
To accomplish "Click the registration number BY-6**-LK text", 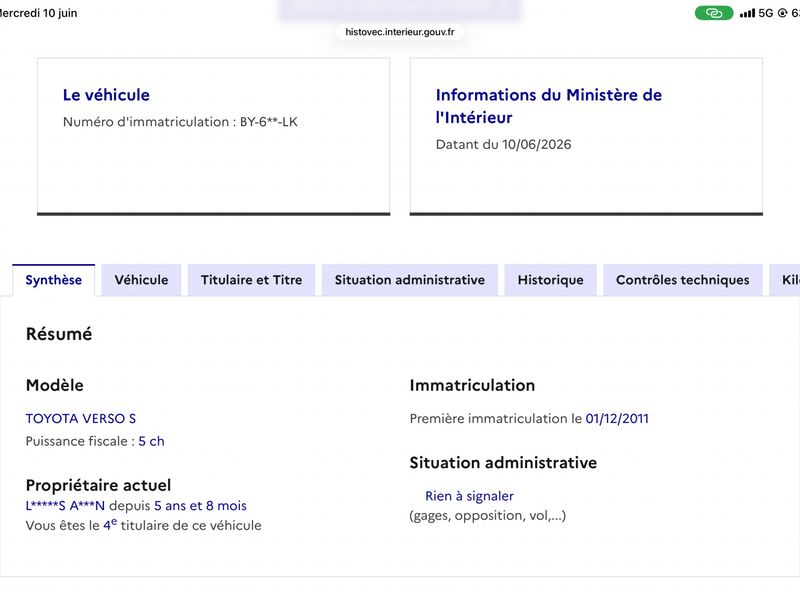I will pos(269,122).
